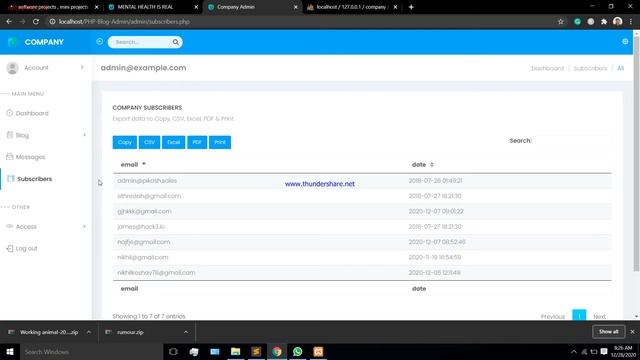
Task: Show hidden system tray icons
Action: point(574,352)
